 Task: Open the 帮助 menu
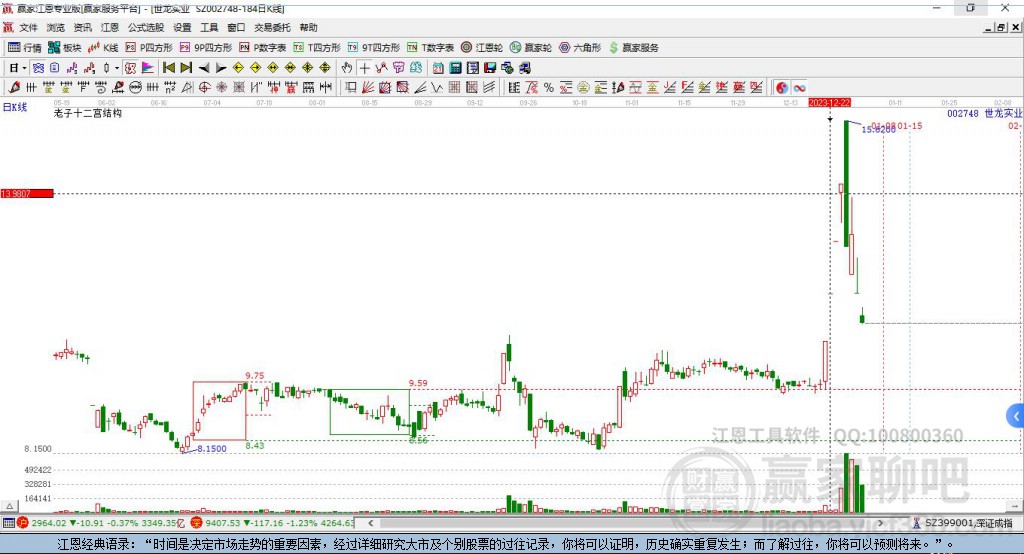click(x=308, y=27)
